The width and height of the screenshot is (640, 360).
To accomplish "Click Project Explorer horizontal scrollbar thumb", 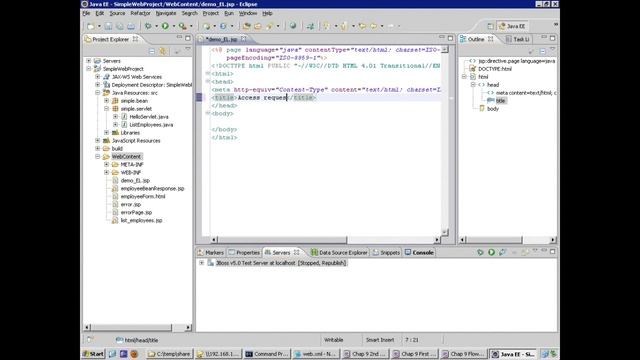I will [x=131, y=327].
